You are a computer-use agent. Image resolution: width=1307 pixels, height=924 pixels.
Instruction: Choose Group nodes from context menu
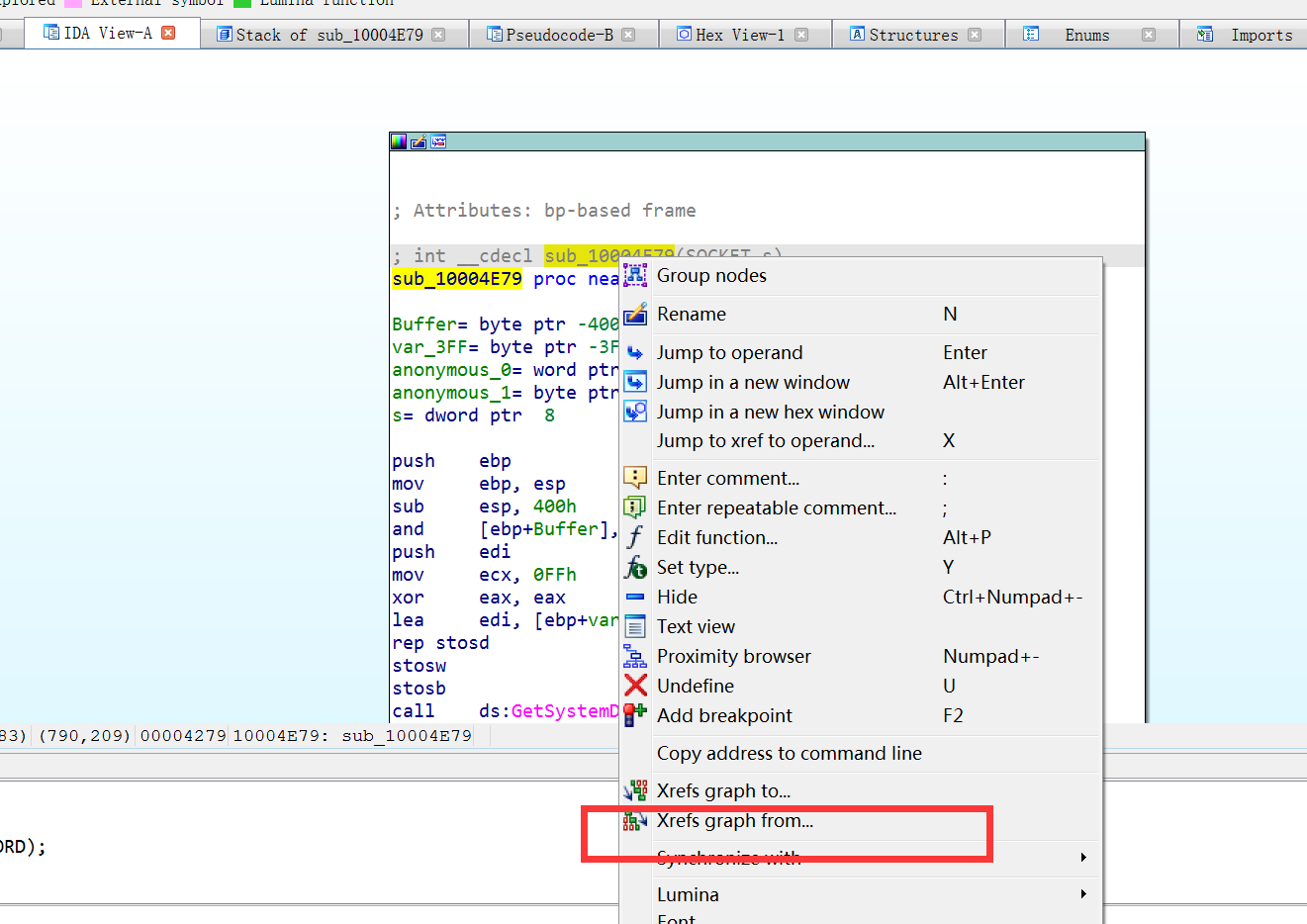pos(860,276)
